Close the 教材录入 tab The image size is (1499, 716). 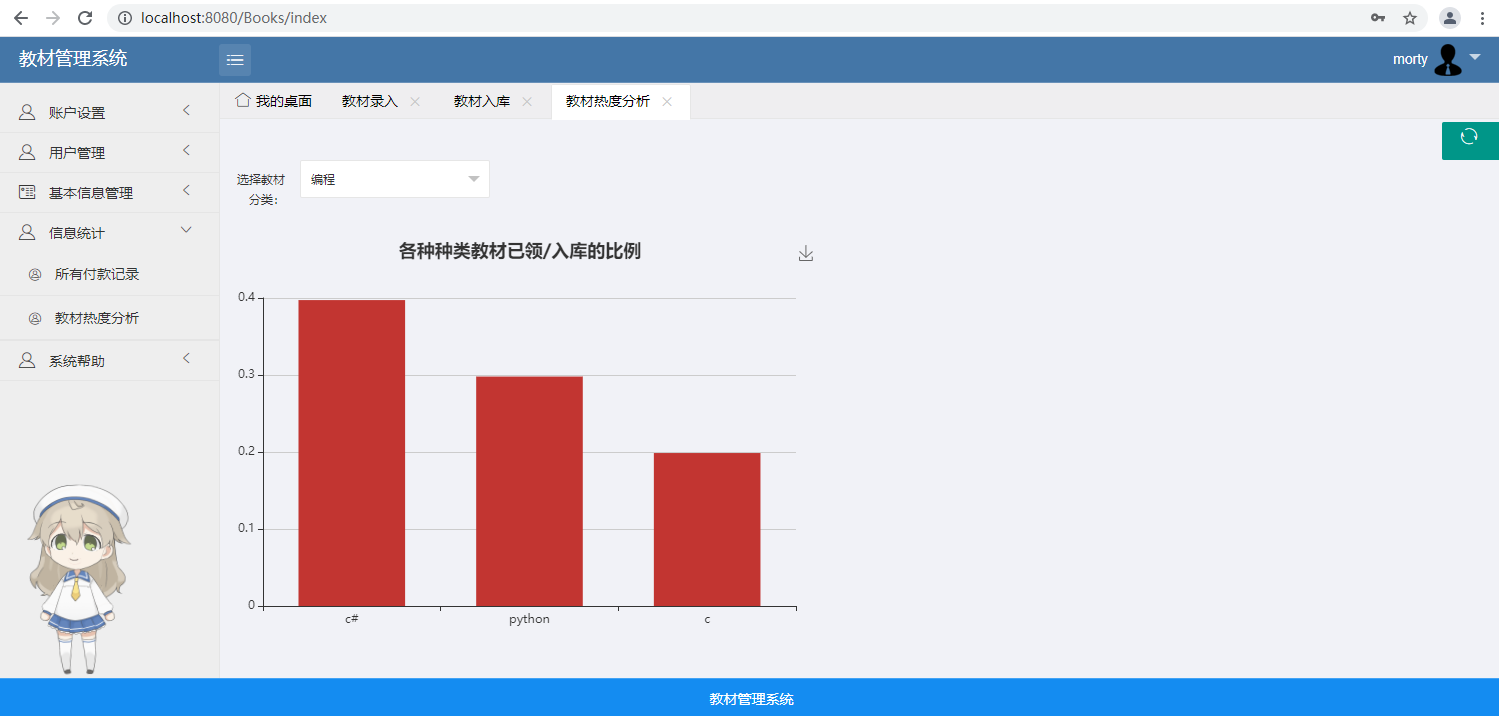[415, 101]
